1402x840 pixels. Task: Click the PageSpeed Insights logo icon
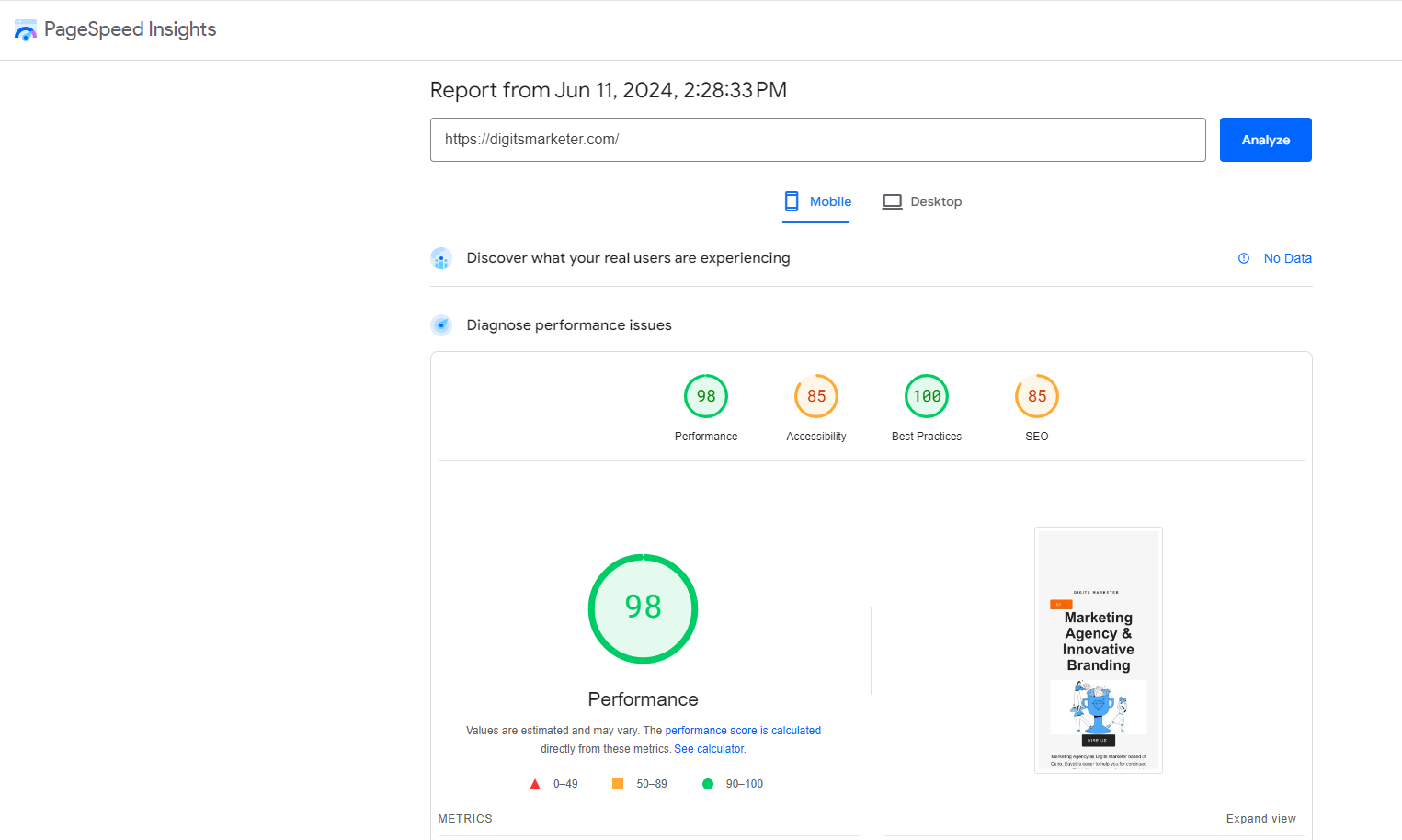click(x=25, y=30)
